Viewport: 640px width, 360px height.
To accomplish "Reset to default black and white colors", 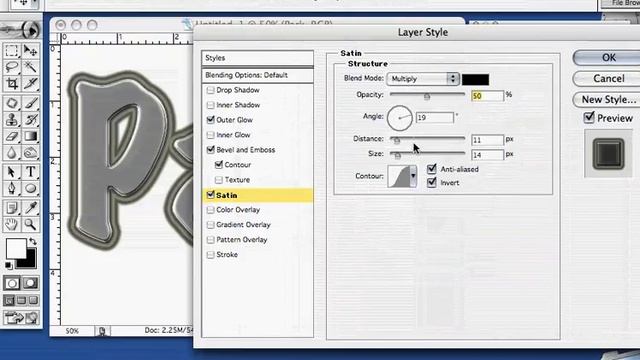I will click(x=9, y=265).
